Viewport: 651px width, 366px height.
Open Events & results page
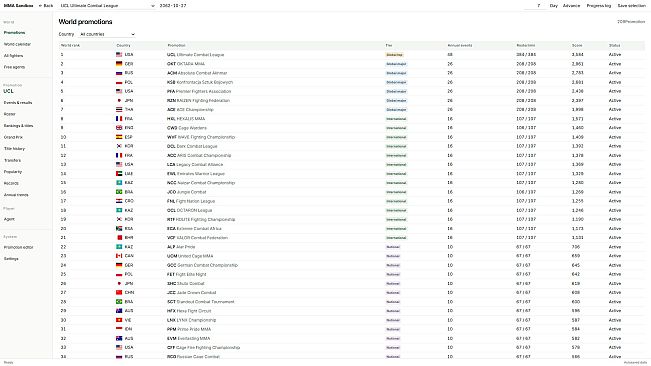(18, 102)
